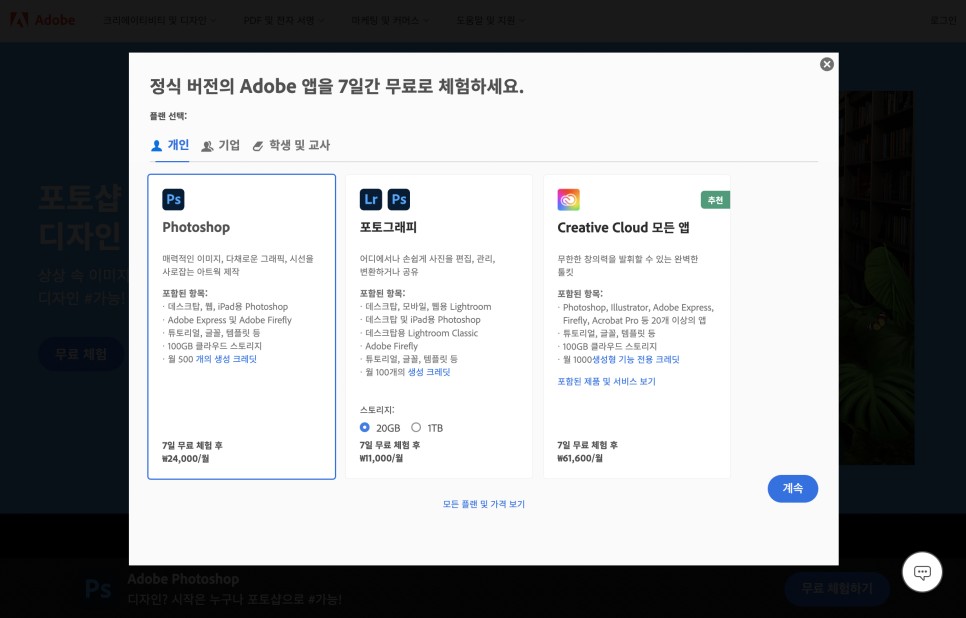The height and width of the screenshot is (618, 966).
Task: Switch to the 학생 및 교사 tab
Action: tap(291, 145)
